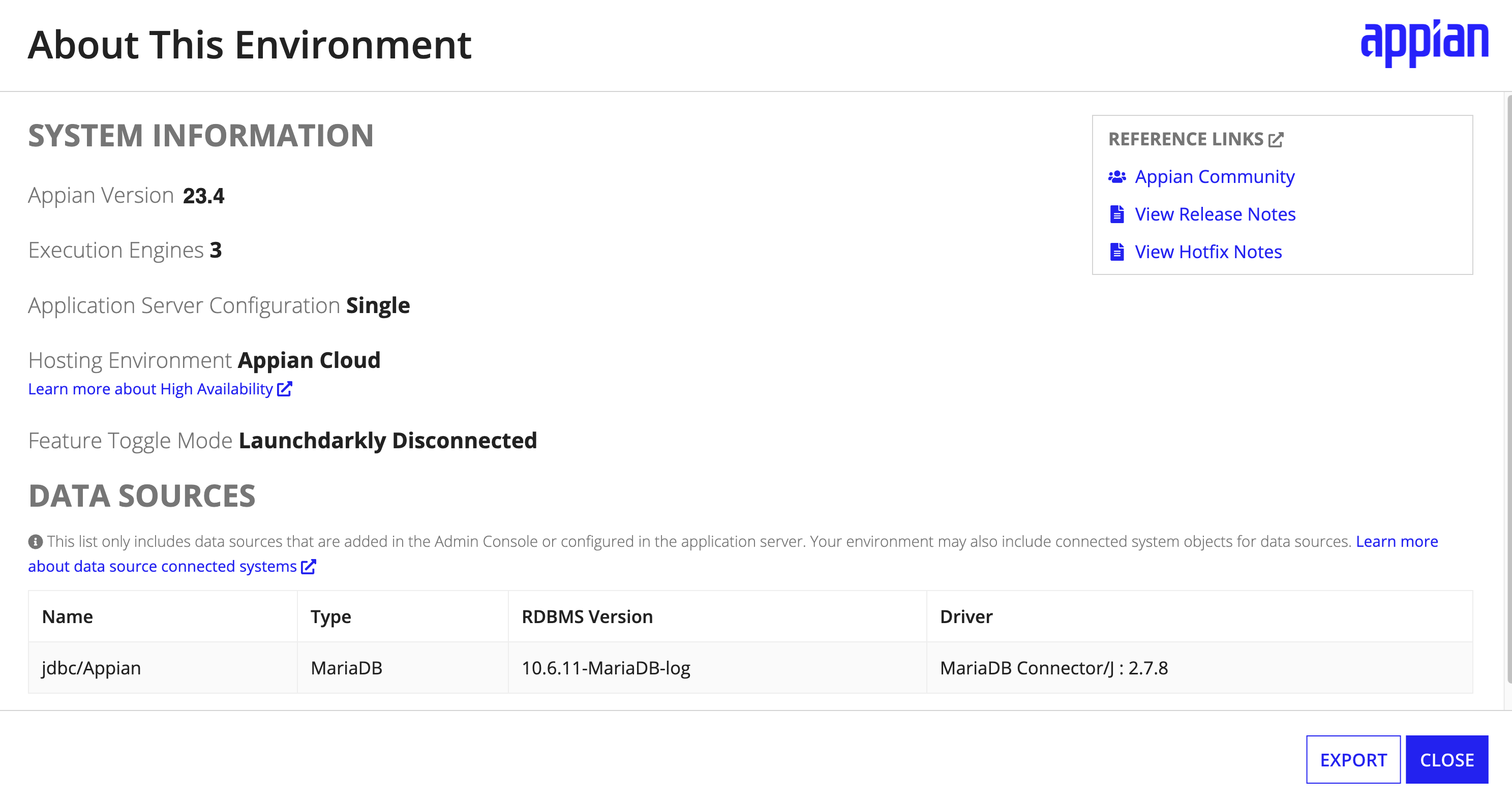This screenshot has width=1512, height=804.
Task: Click the Execution Engines value 3
Action: pos(216,251)
